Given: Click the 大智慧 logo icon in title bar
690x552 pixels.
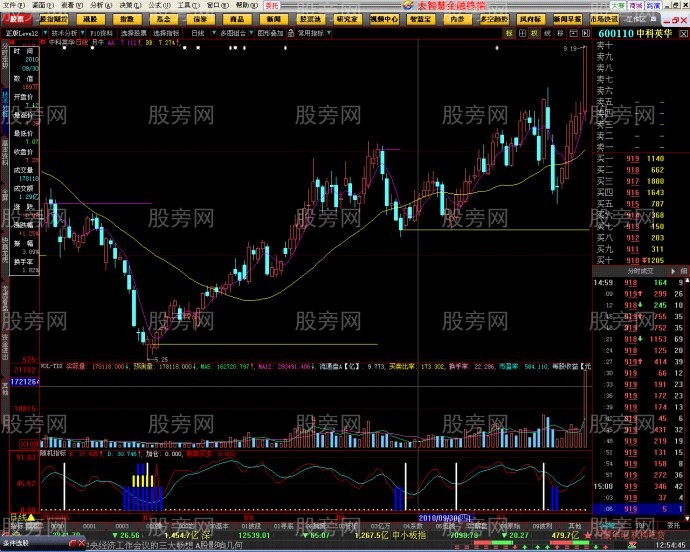Looking at the screenshot, I should point(407,5).
